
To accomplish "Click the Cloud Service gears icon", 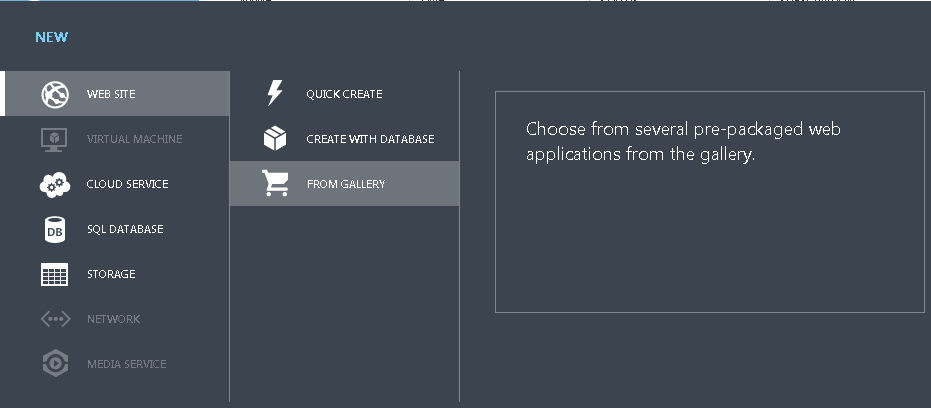I will 54,184.
